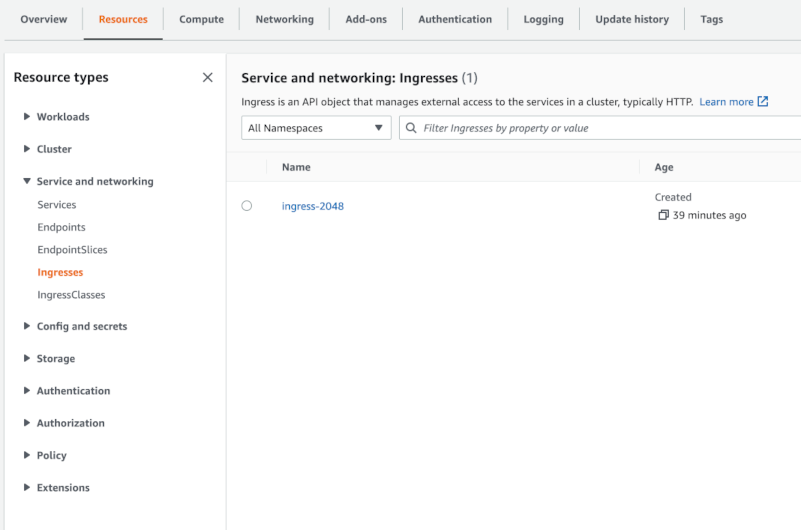
Task: Click the search magnifier icon in filter box
Action: click(x=411, y=128)
